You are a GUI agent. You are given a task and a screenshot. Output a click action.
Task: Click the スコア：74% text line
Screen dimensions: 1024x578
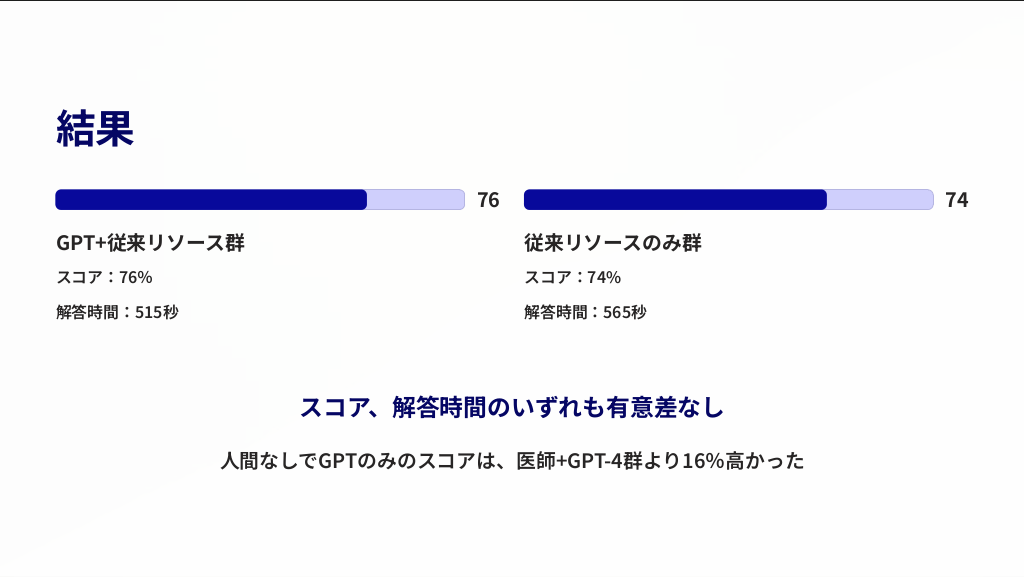click(x=572, y=277)
